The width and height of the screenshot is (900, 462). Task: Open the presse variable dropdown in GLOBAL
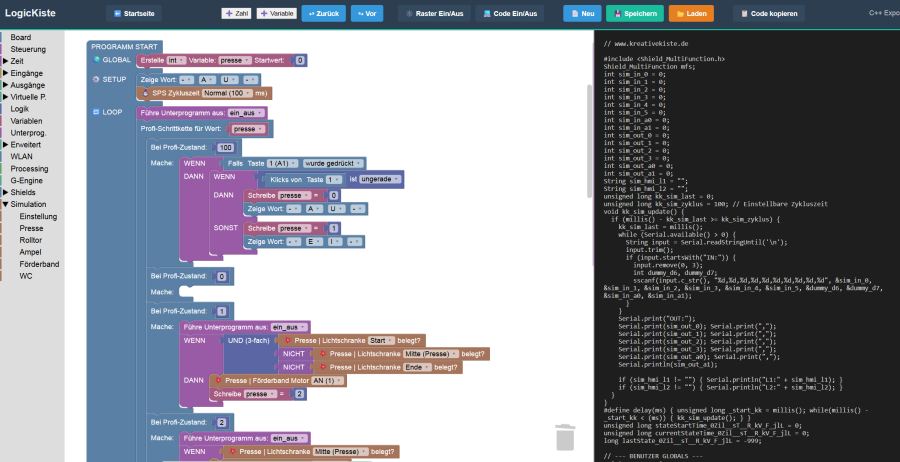(x=235, y=60)
